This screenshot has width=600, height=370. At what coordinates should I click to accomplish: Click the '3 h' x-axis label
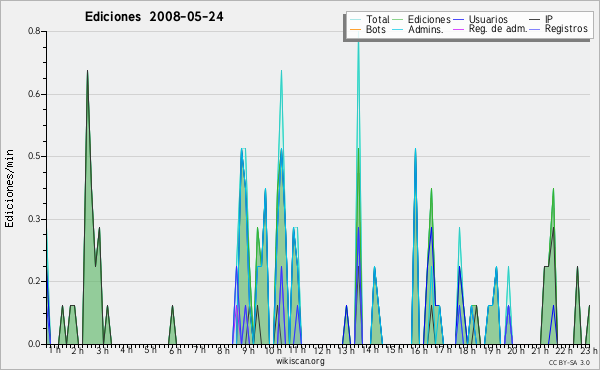pos(102,350)
